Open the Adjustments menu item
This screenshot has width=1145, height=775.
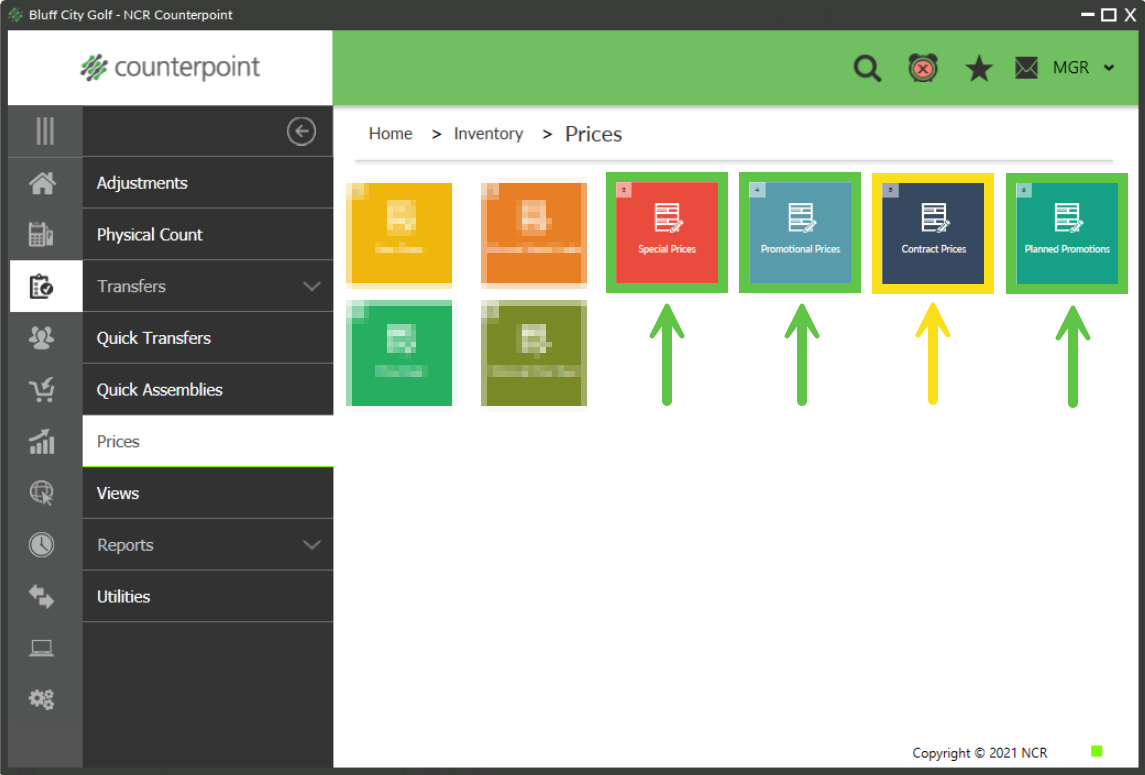coord(208,183)
